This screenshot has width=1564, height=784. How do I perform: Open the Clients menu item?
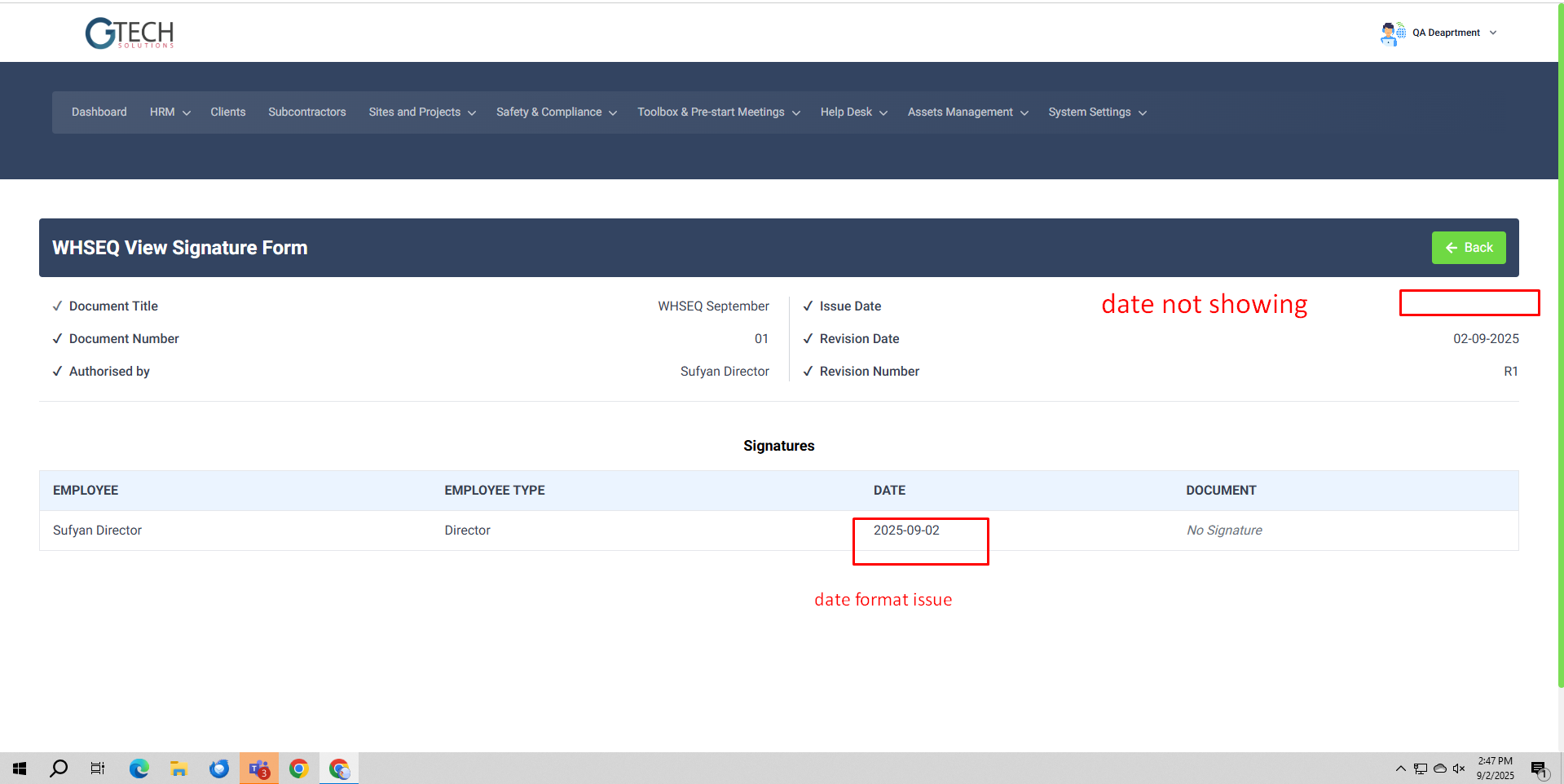(227, 112)
